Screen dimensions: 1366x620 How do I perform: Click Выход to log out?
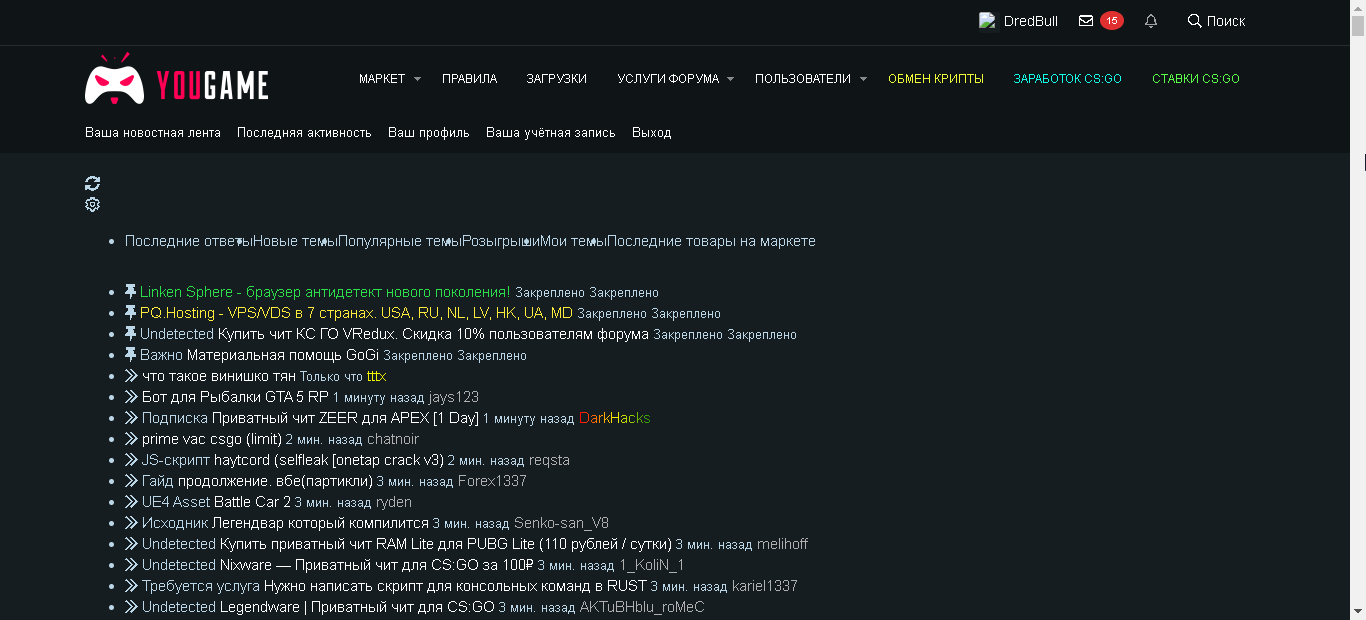[x=651, y=133]
